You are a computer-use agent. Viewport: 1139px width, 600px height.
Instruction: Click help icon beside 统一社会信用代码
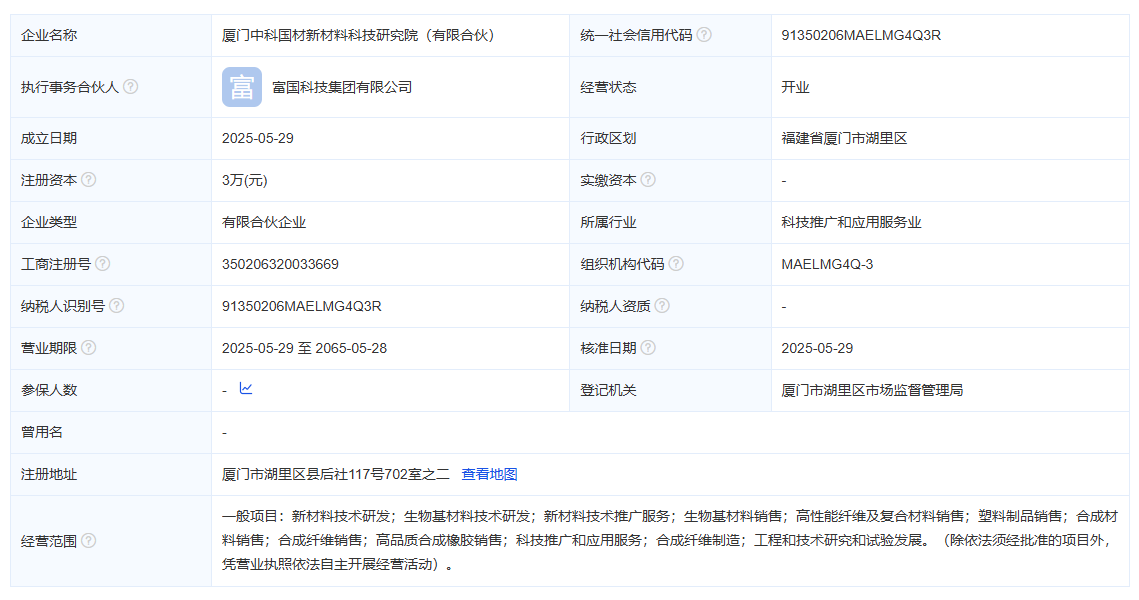(704, 35)
